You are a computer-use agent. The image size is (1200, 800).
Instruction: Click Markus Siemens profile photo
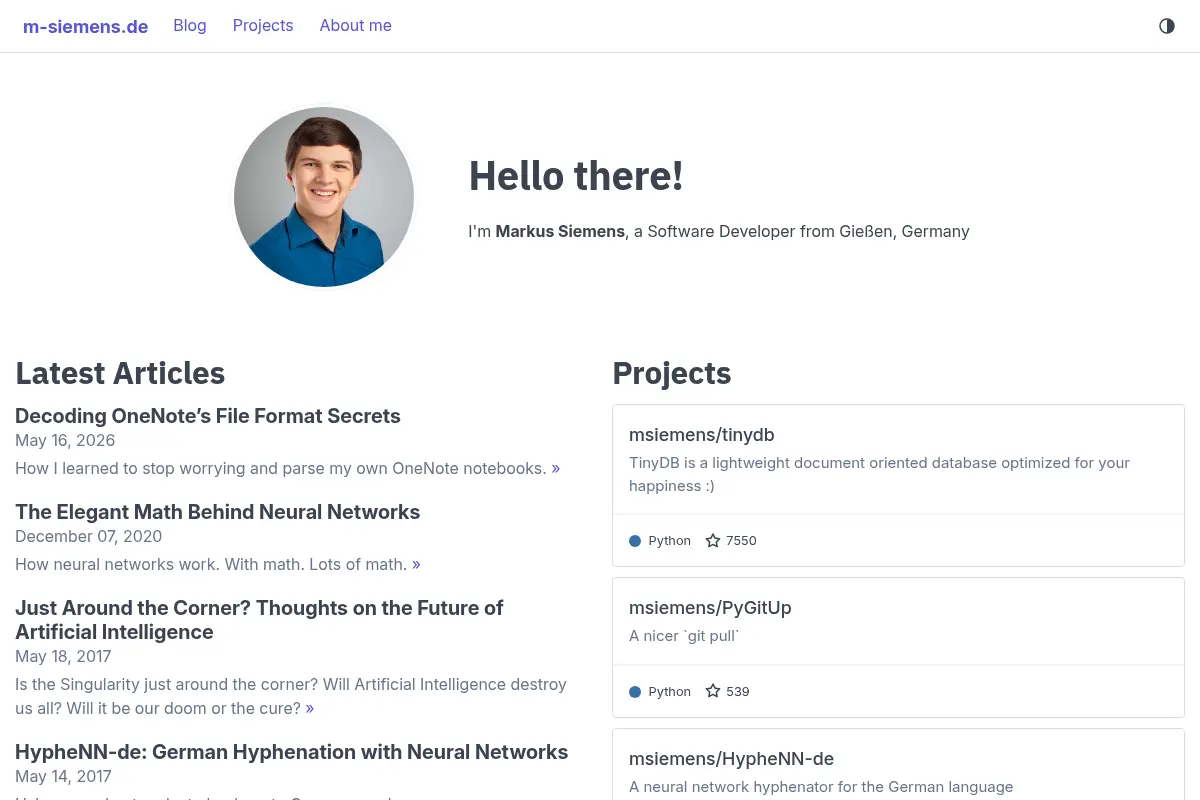pos(324,197)
